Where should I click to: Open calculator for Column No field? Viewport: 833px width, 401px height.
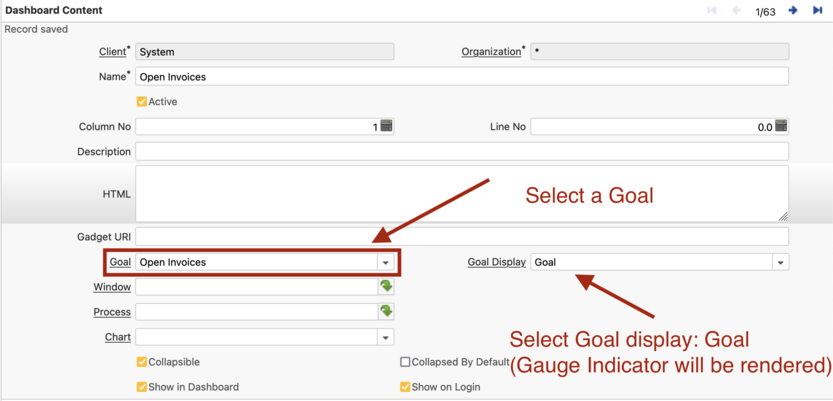point(386,127)
